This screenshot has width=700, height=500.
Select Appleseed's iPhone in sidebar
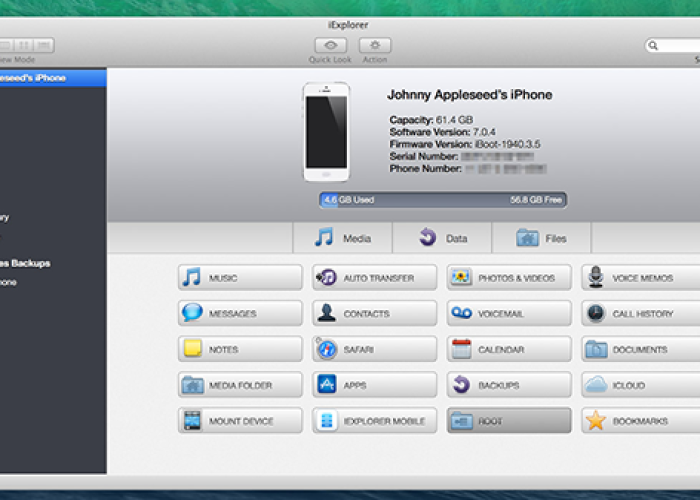click(53, 78)
